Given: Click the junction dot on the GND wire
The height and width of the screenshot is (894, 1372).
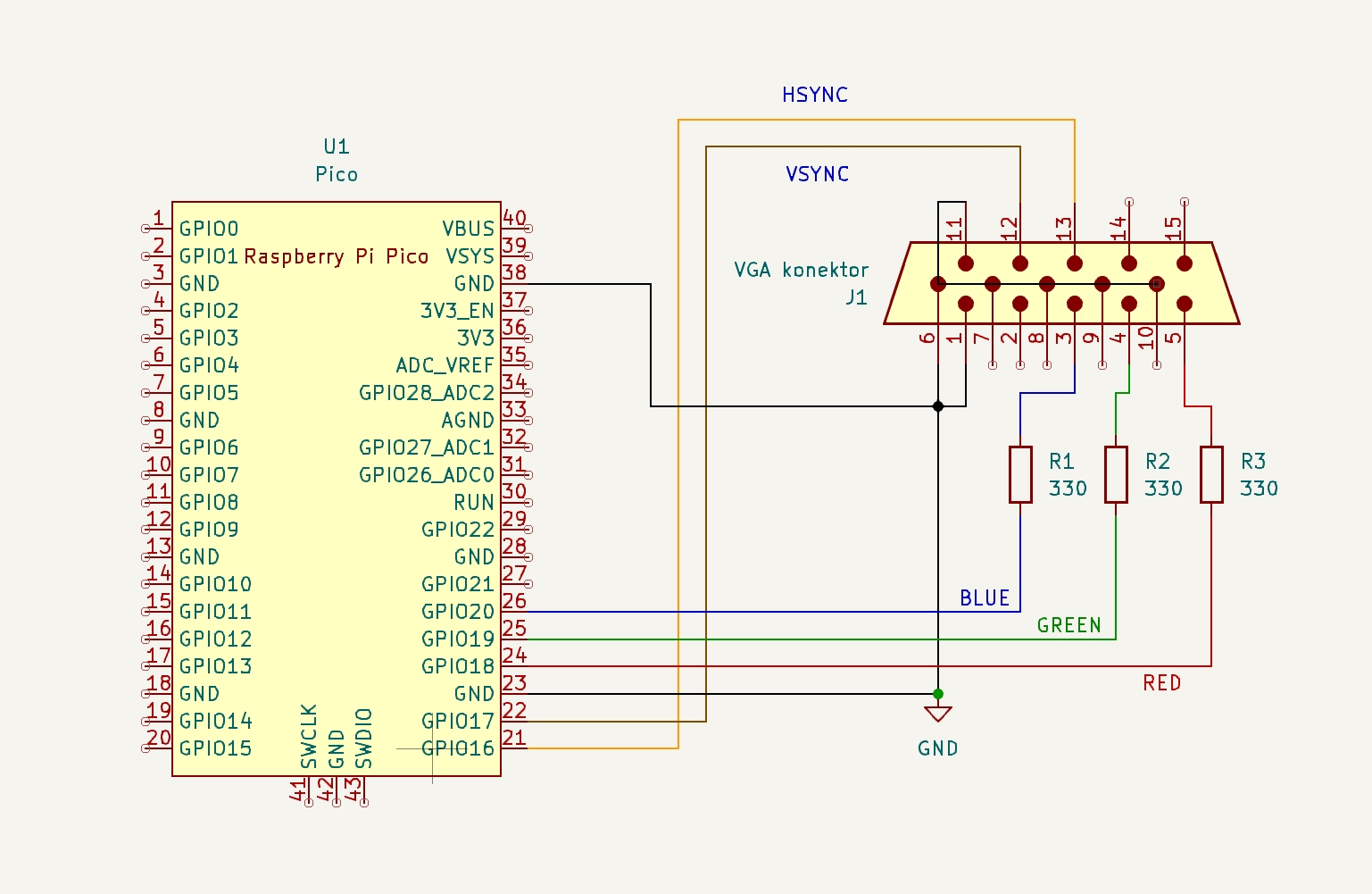Looking at the screenshot, I should (x=937, y=692).
